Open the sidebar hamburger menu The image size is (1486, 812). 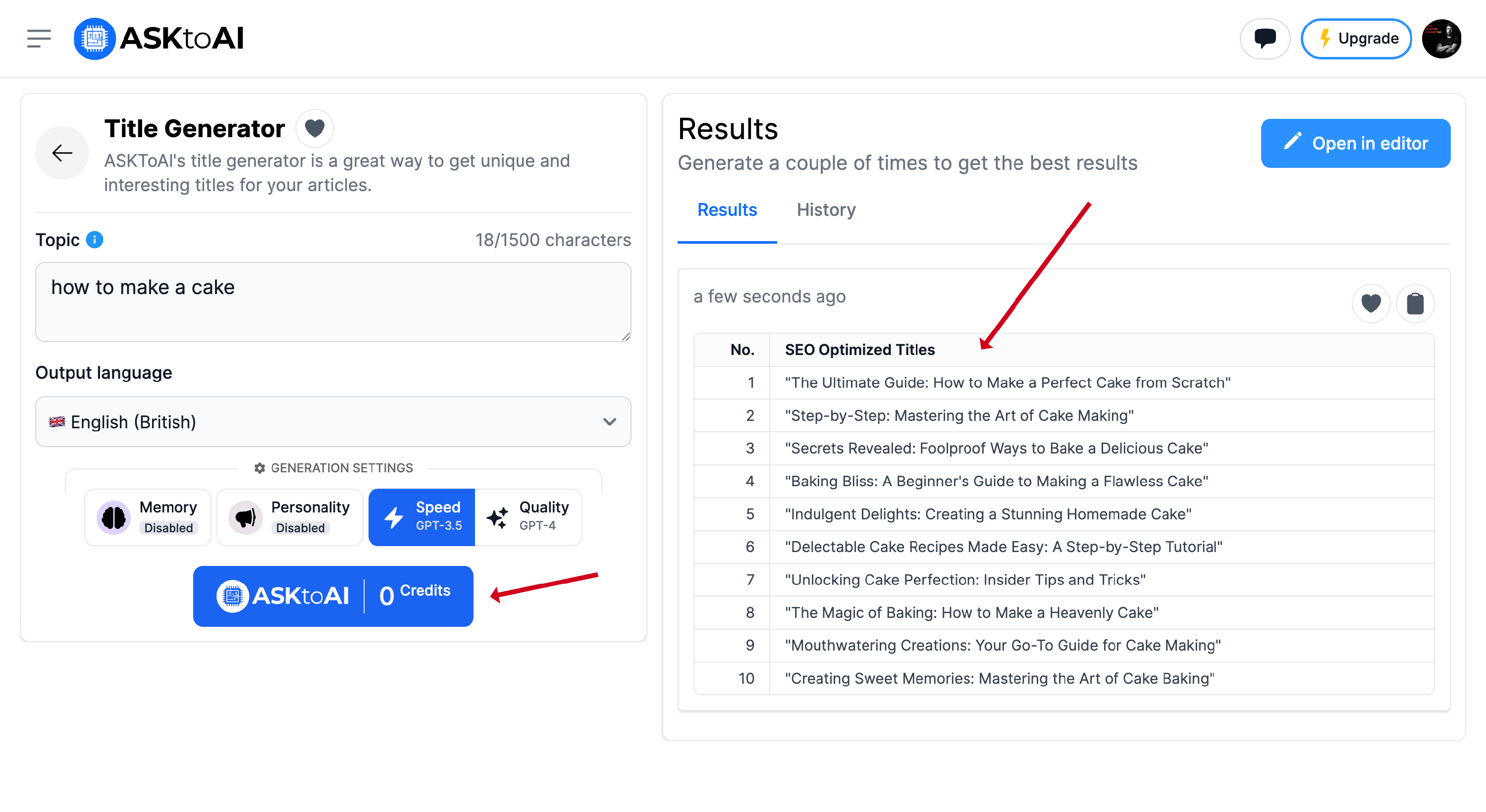coord(38,38)
